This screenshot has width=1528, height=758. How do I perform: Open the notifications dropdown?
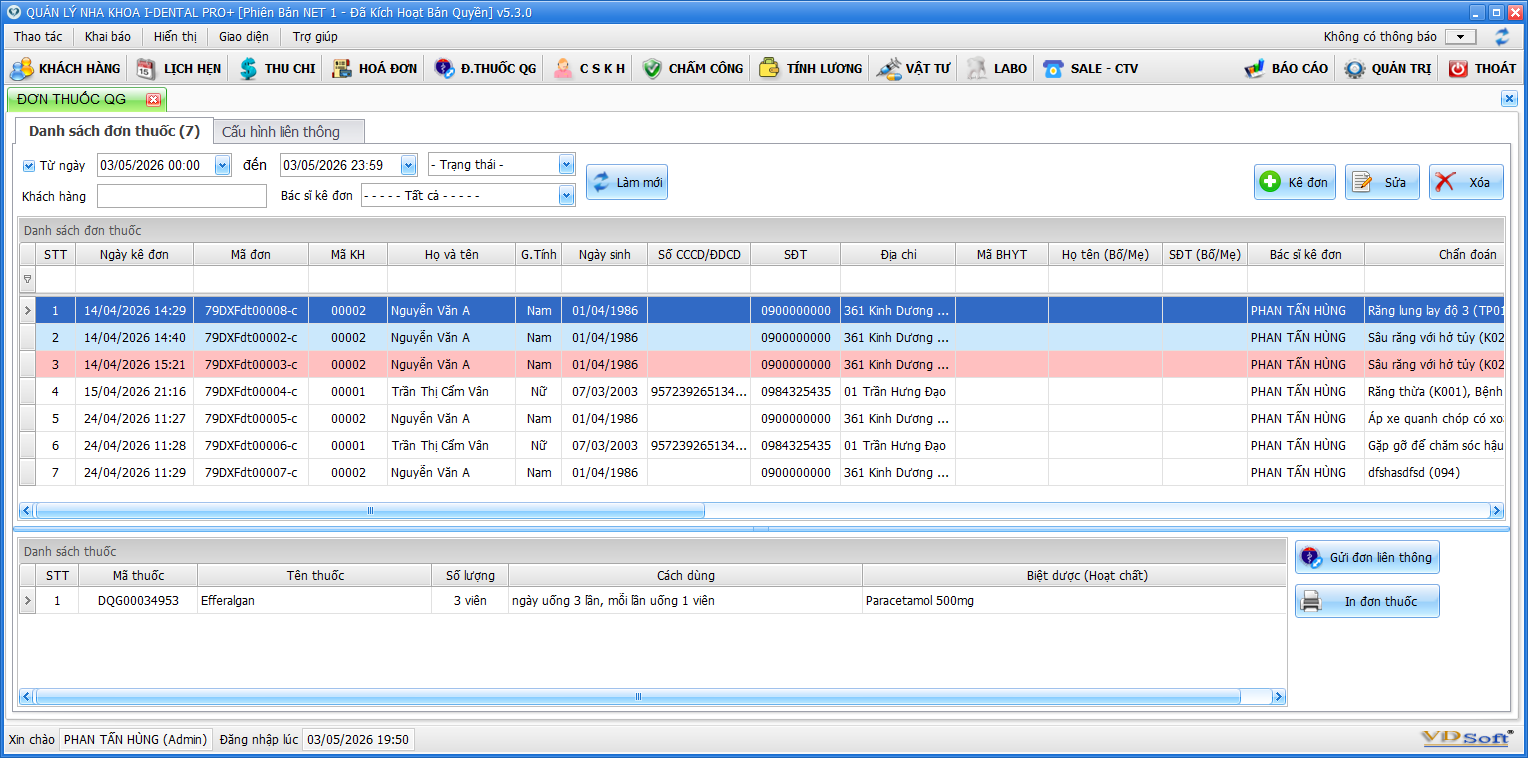point(1460,37)
